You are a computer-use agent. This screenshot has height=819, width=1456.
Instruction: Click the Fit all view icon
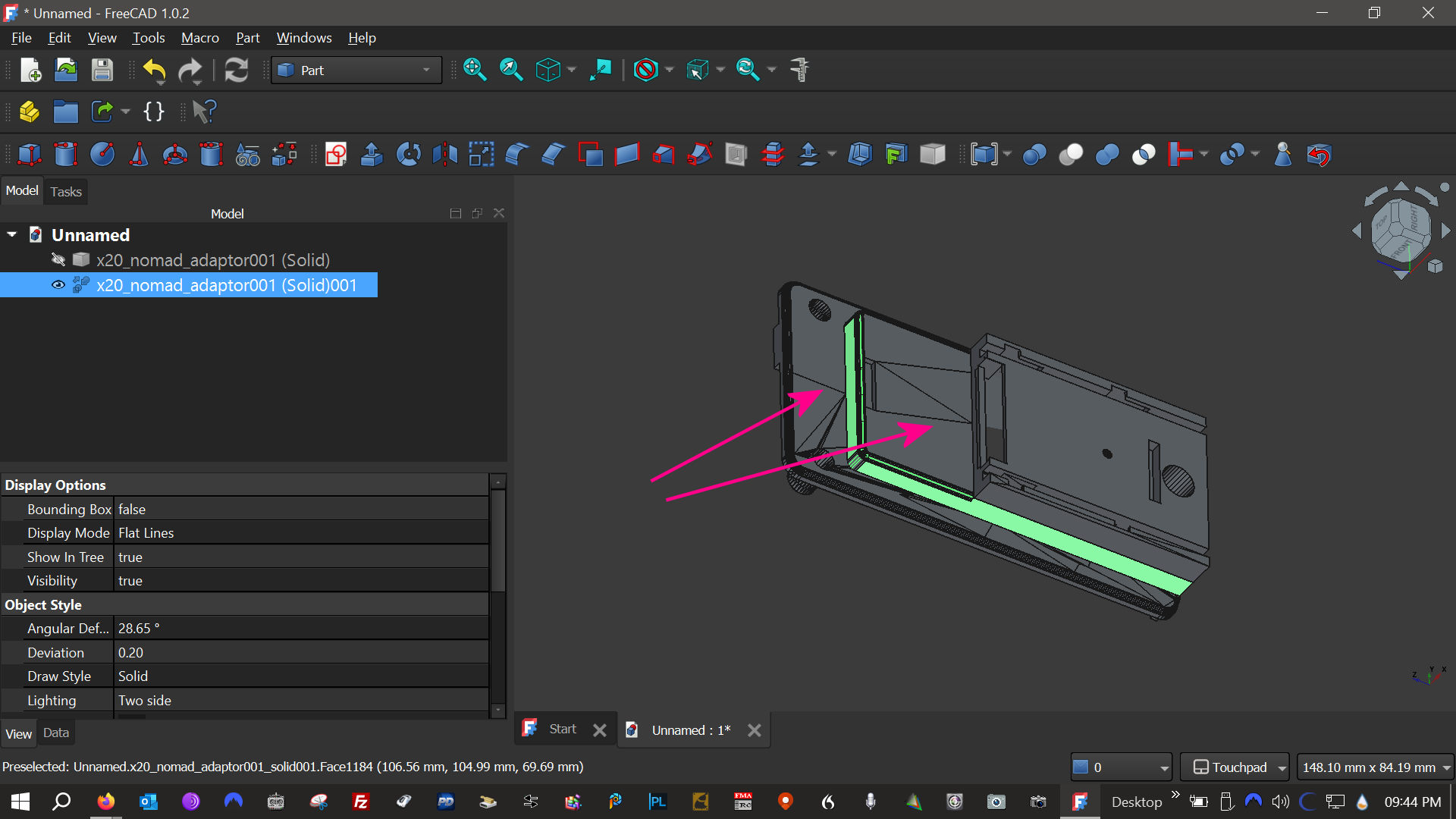click(x=475, y=70)
